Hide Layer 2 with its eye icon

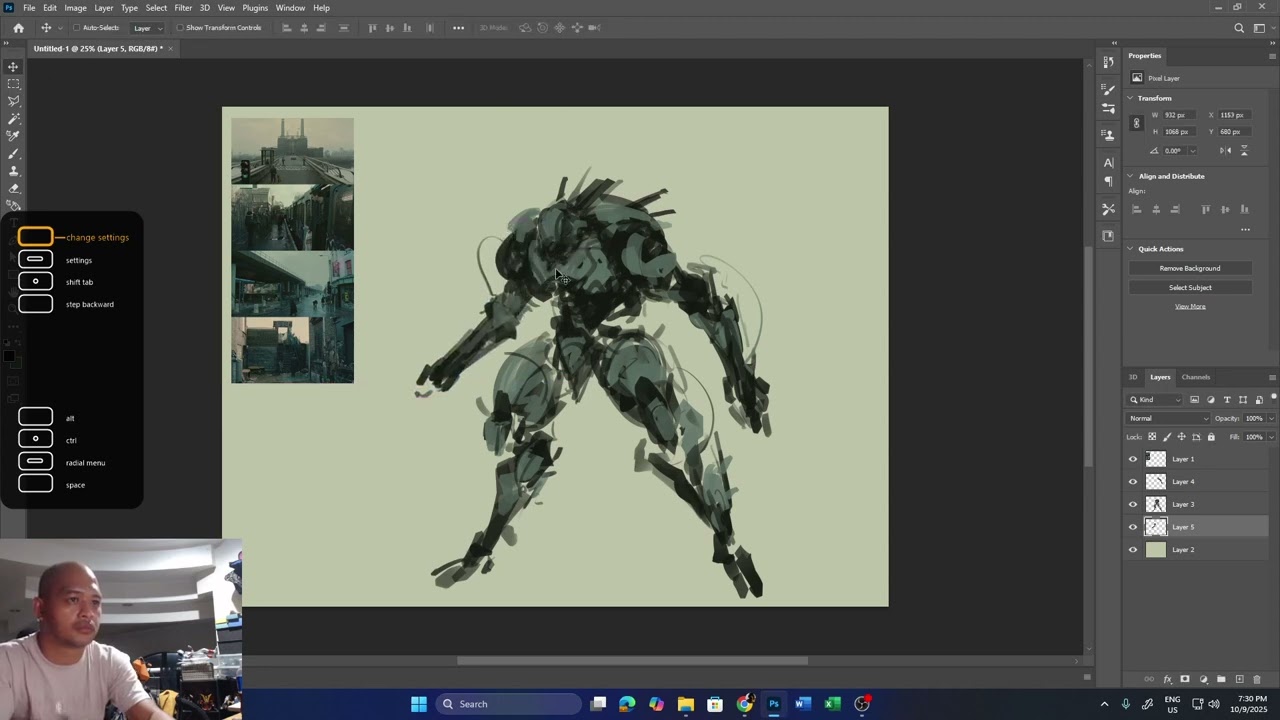point(1133,550)
